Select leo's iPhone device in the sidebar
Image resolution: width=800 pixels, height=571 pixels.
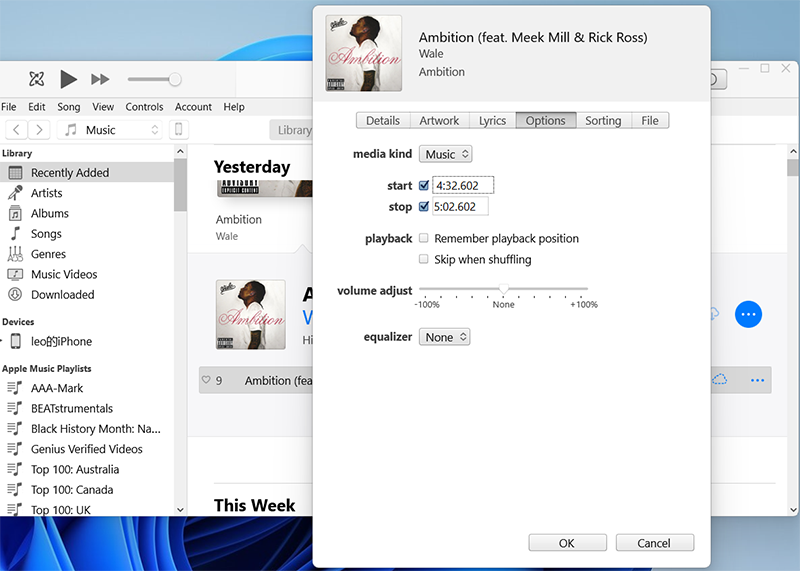[x=62, y=342]
